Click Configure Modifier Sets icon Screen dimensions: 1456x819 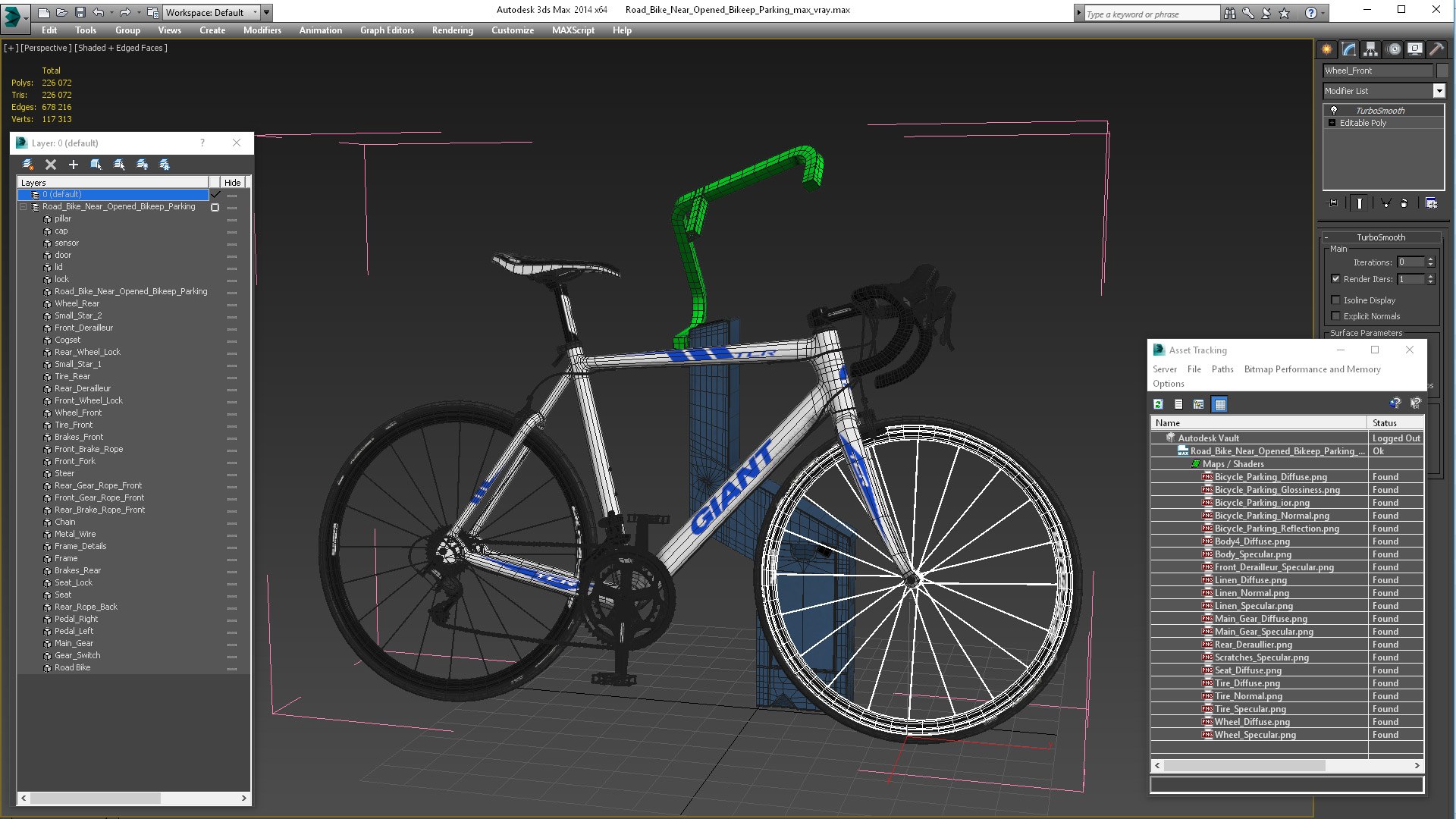coord(1431,203)
